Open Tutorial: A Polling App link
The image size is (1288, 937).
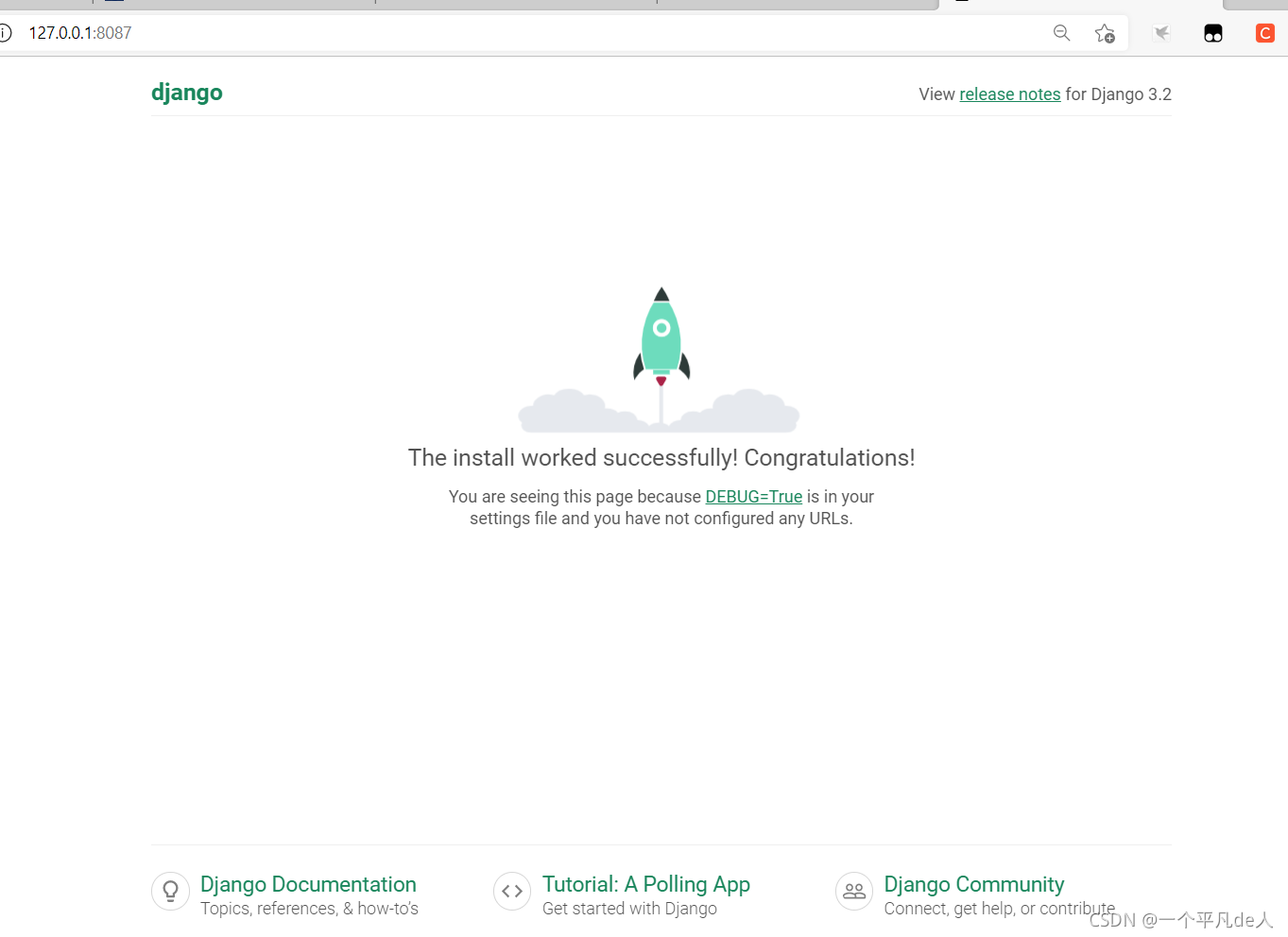tap(646, 884)
